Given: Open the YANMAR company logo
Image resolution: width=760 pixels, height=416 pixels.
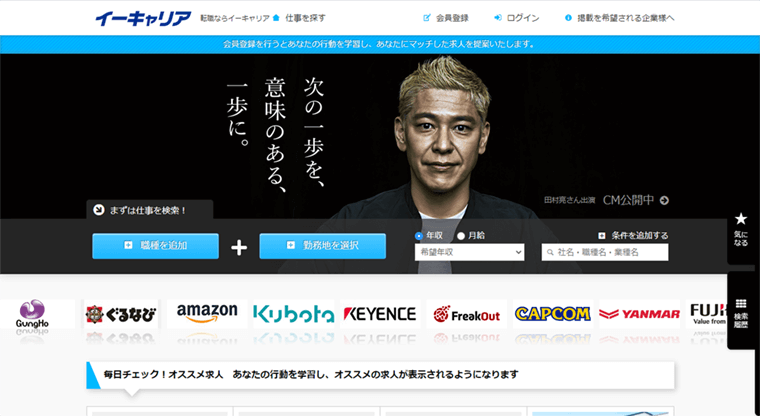Looking at the screenshot, I should pos(638,314).
